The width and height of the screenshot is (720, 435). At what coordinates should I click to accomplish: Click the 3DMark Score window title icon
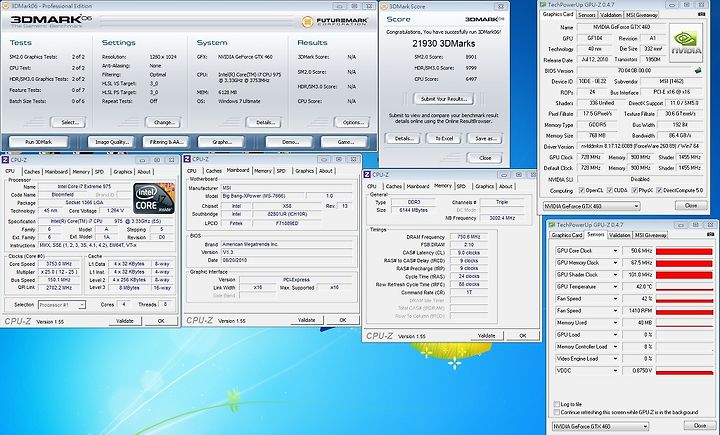coord(384,6)
